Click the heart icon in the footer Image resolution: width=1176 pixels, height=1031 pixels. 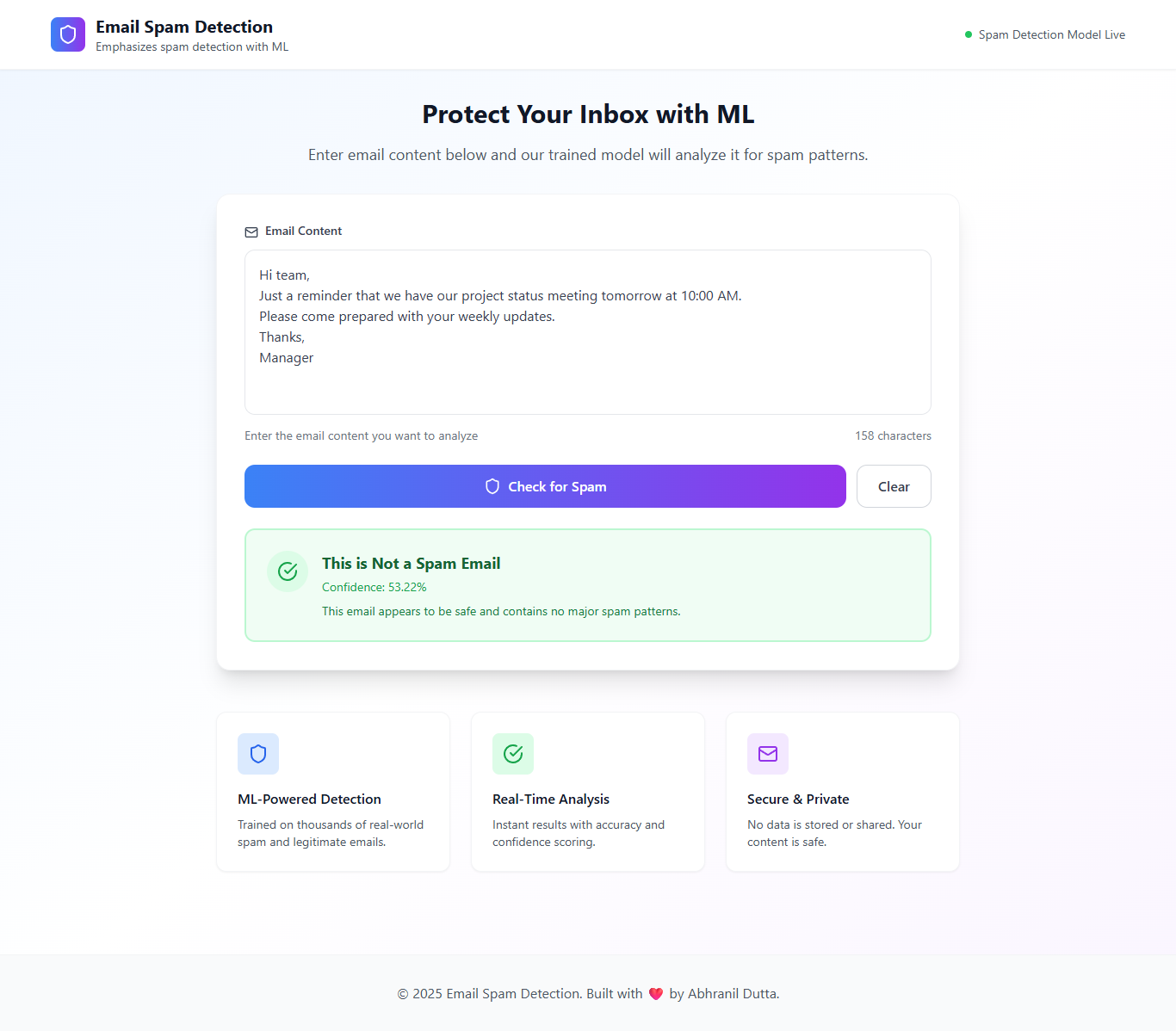click(x=656, y=994)
